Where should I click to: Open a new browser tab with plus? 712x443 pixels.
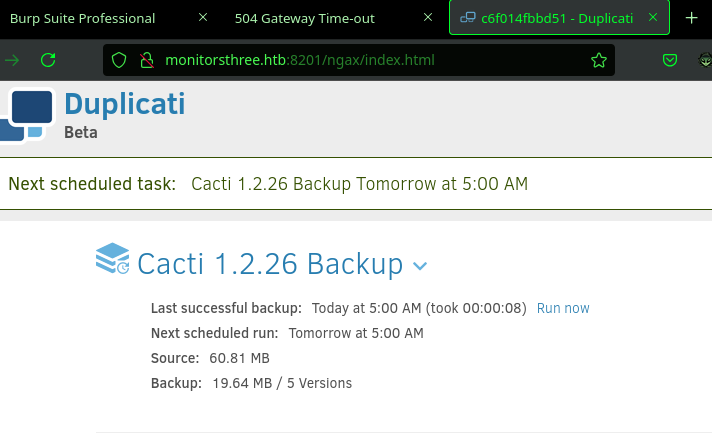(x=692, y=18)
